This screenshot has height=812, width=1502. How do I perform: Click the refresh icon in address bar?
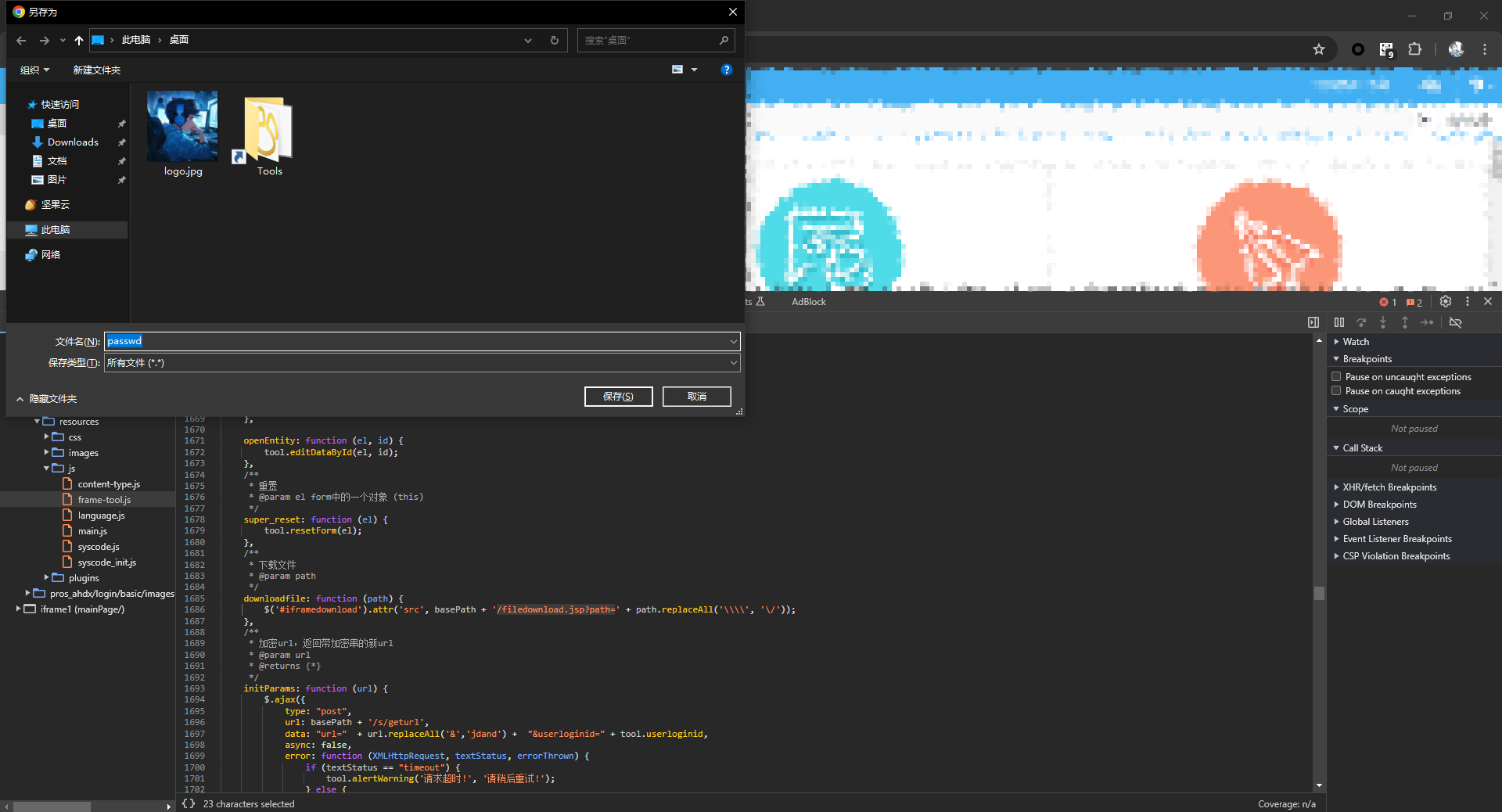pyautogui.click(x=555, y=41)
